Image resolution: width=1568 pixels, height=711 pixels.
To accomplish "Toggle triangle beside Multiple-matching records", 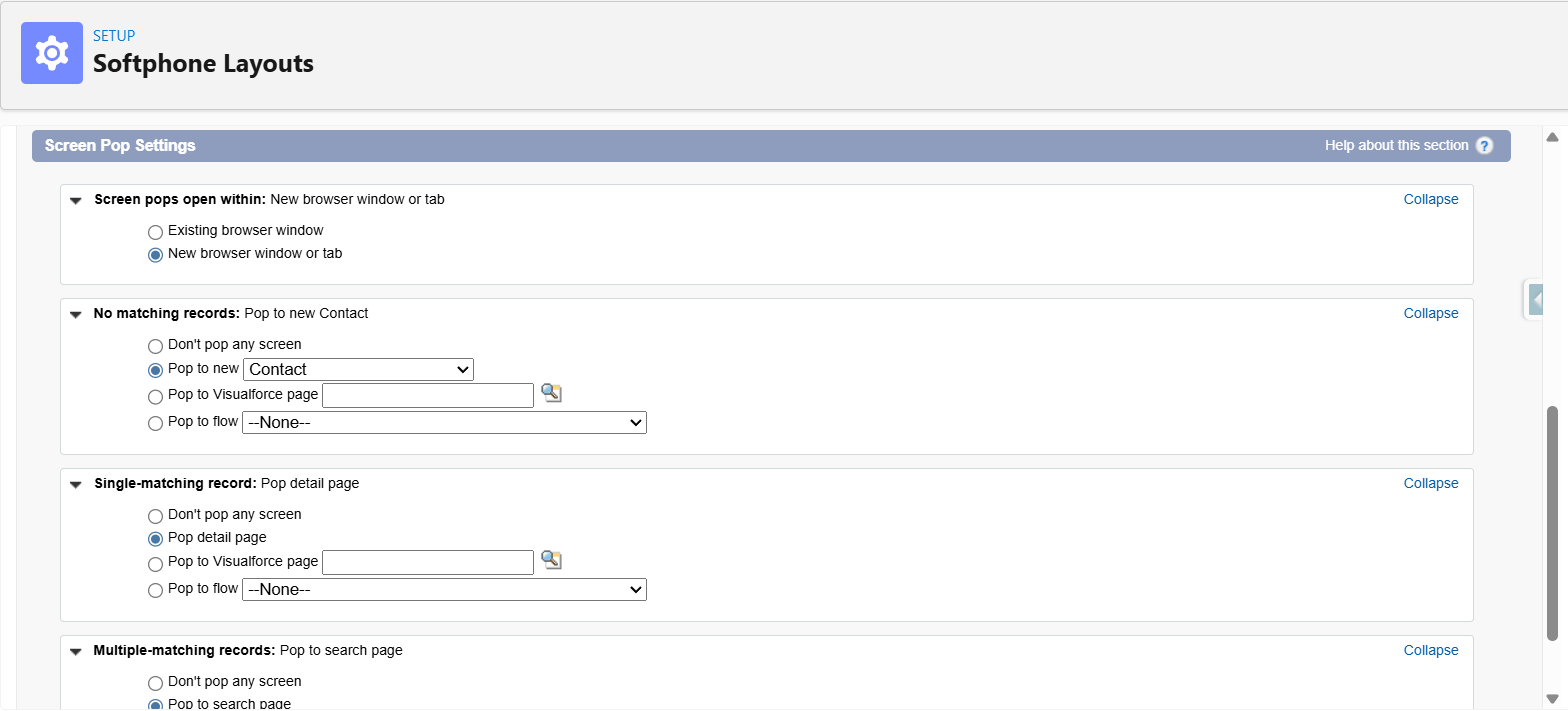I will point(75,651).
